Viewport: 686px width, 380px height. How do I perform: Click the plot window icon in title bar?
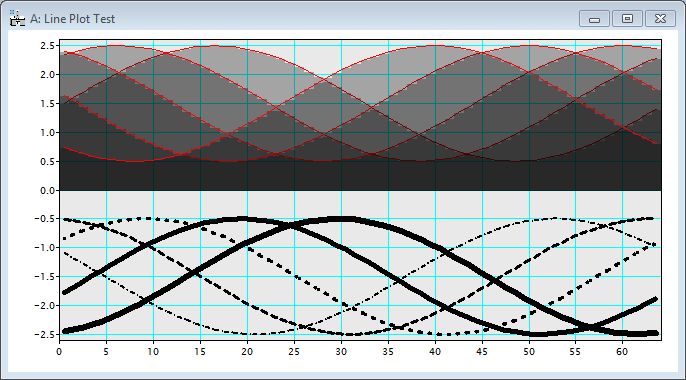pos(17,19)
